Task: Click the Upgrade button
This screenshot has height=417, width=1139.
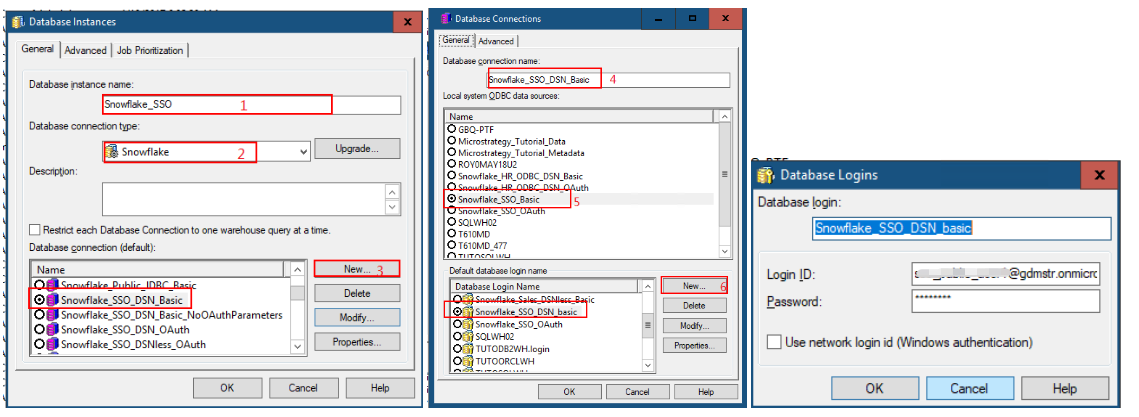Action: 357,148
